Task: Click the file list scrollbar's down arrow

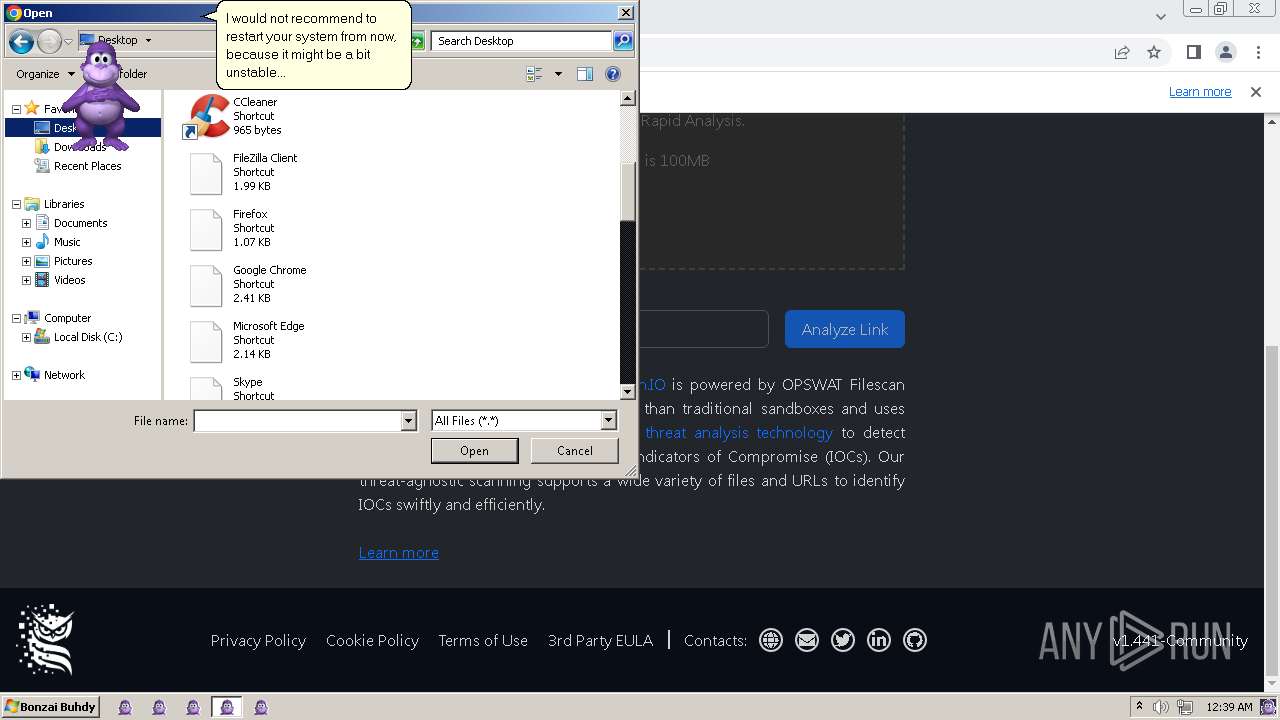Action: 628,392
